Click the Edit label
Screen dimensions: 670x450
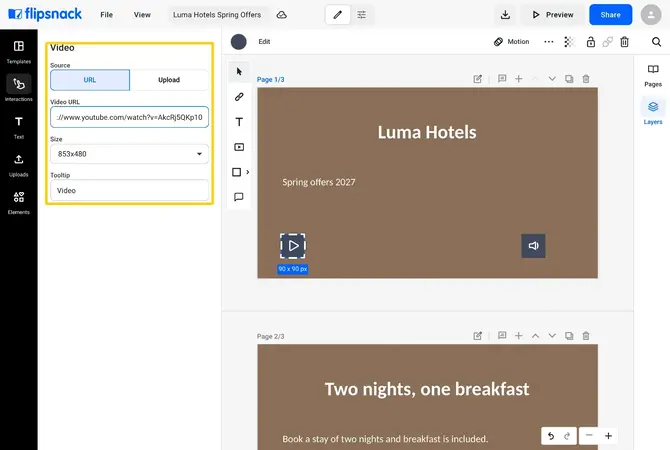(264, 42)
